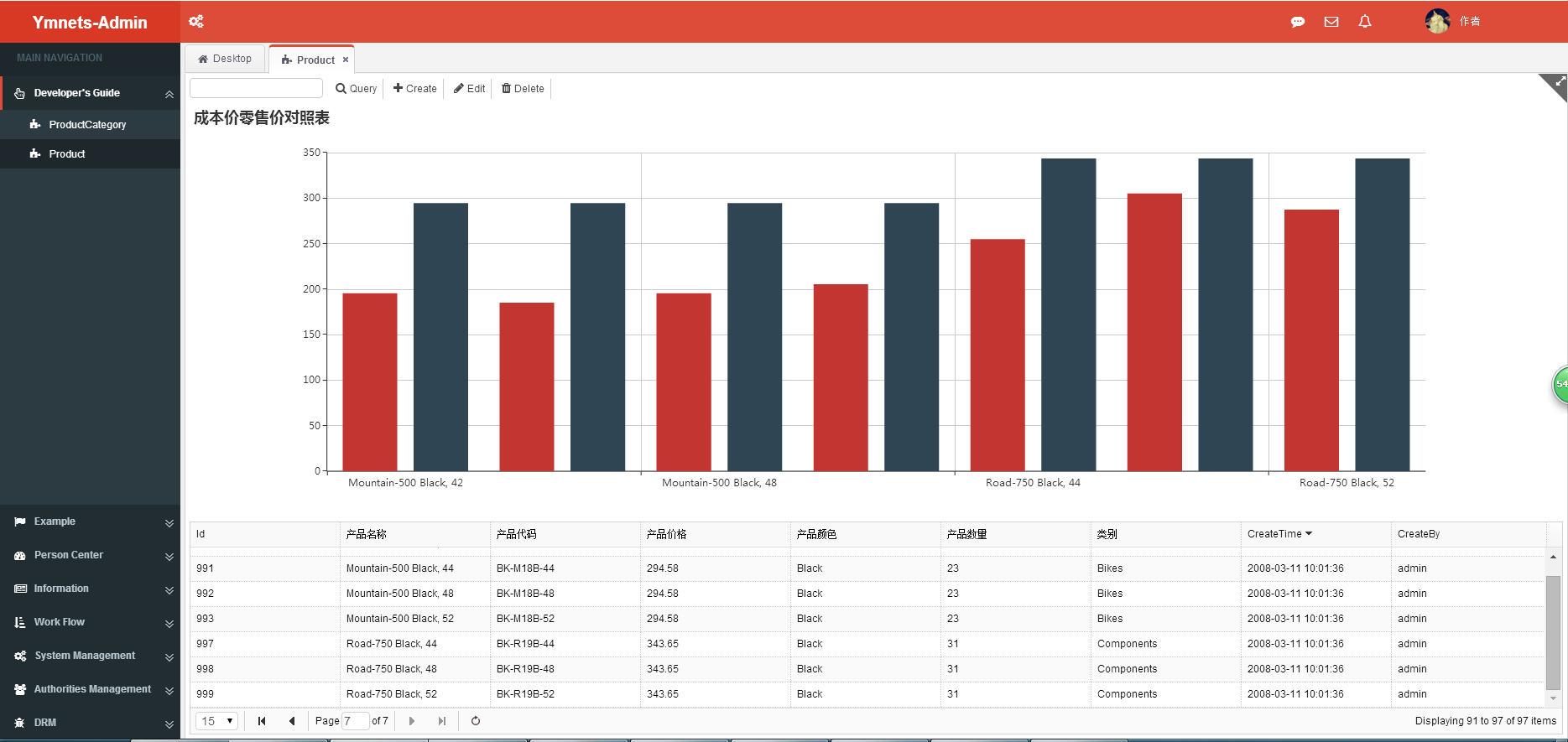Screen dimensions: 1568x742
Task: Open ProductCategory in the sidebar
Action: [x=87, y=125]
